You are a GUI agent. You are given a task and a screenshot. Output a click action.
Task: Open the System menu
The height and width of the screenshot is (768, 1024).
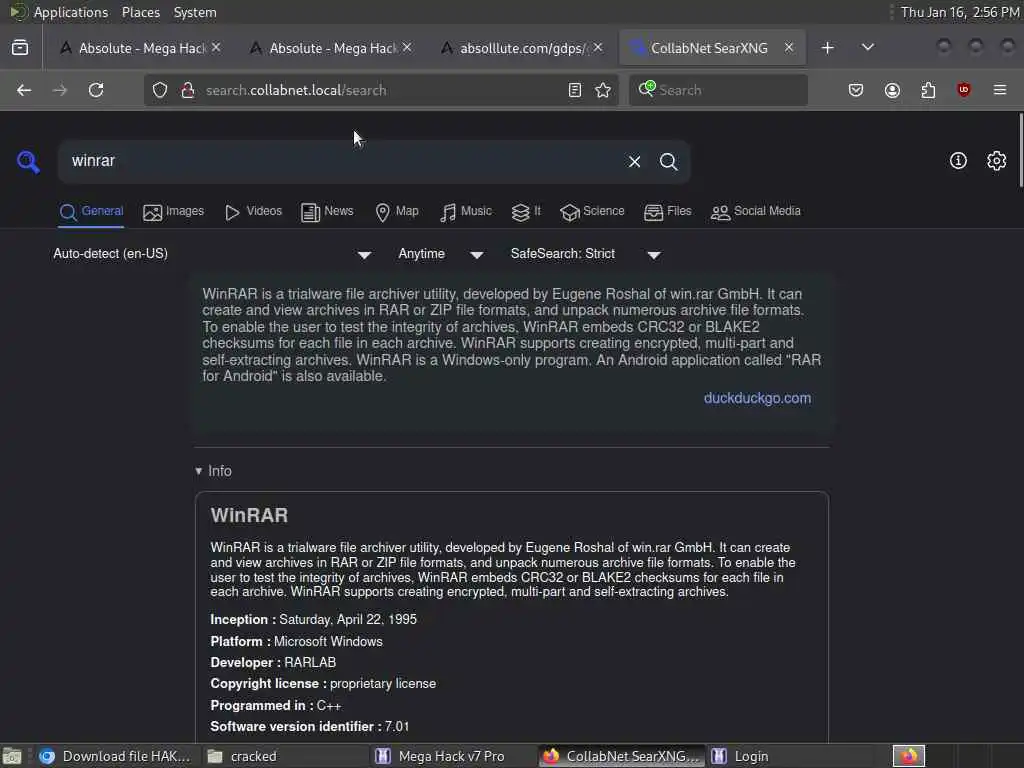(x=195, y=12)
